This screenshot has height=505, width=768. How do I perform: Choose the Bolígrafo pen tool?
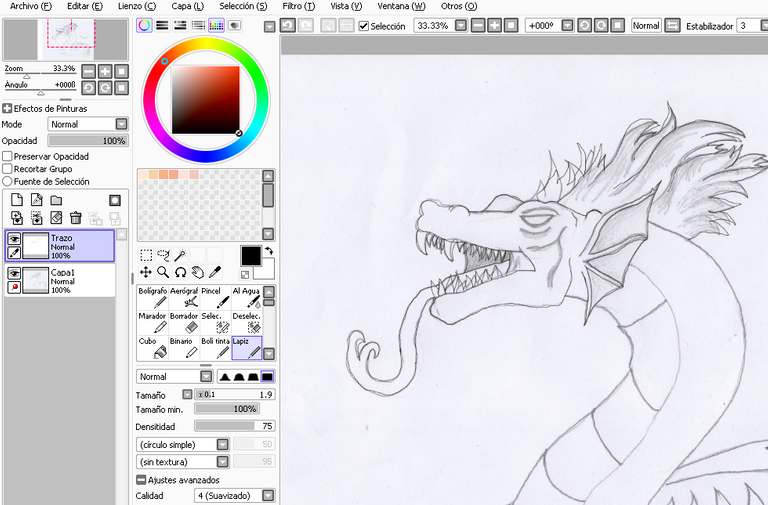tap(152, 298)
